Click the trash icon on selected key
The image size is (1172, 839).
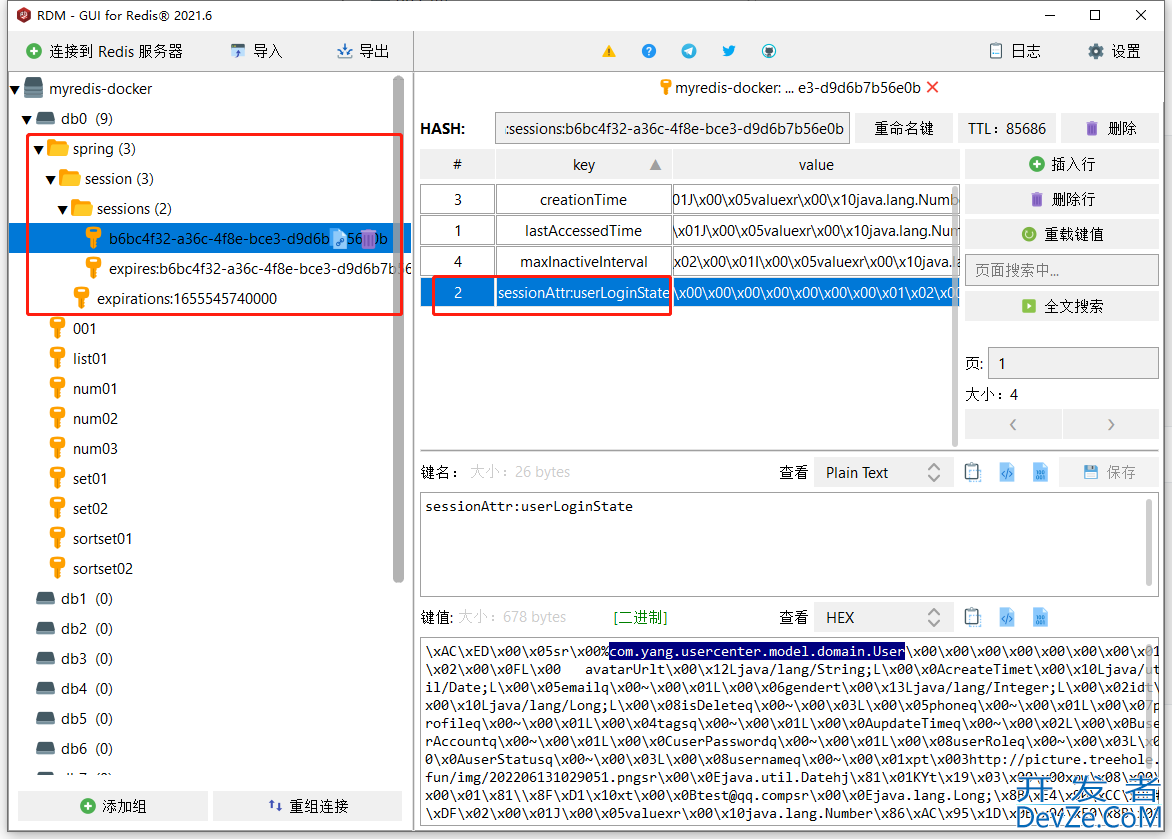(x=368, y=239)
